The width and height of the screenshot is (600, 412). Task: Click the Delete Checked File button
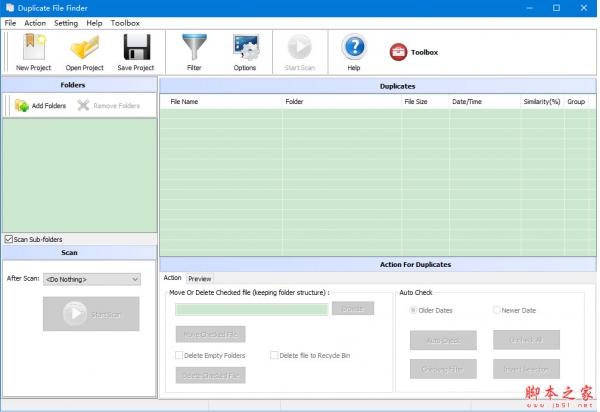coord(210,375)
